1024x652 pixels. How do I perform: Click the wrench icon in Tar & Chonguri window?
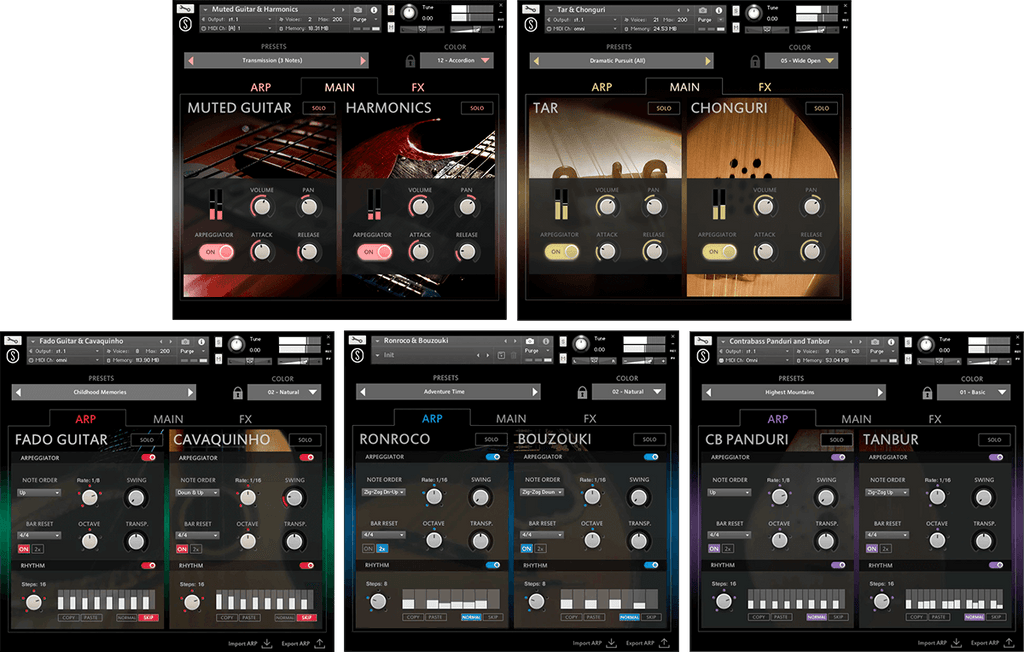click(x=530, y=9)
